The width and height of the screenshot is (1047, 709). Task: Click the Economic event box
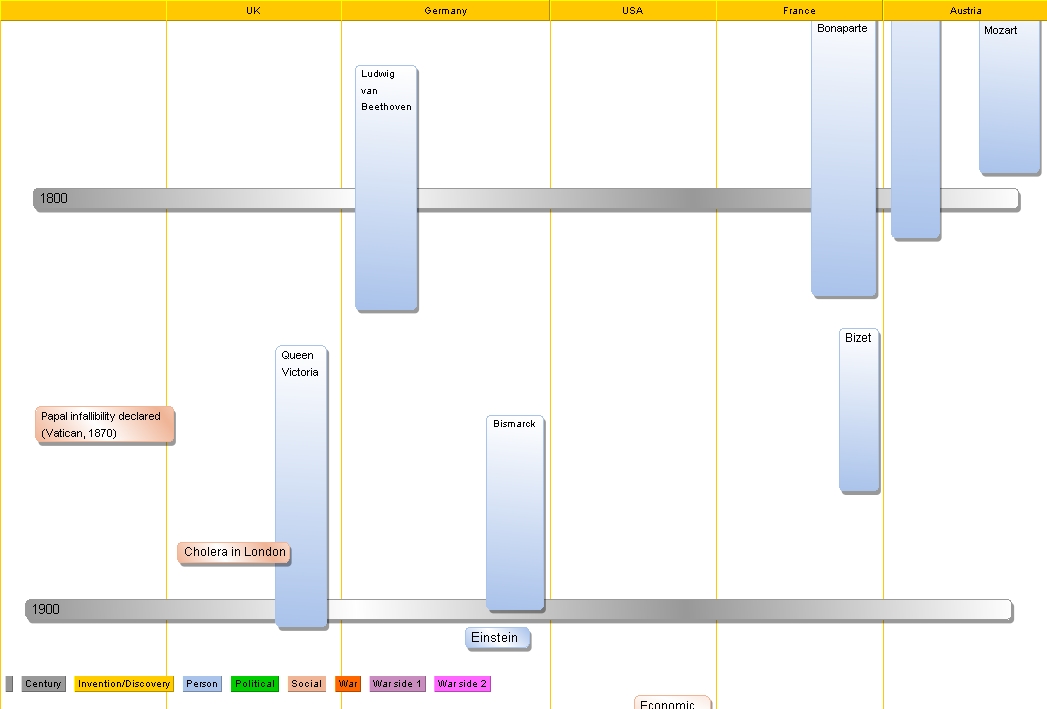pyautogui.click(x=671, y=701)
